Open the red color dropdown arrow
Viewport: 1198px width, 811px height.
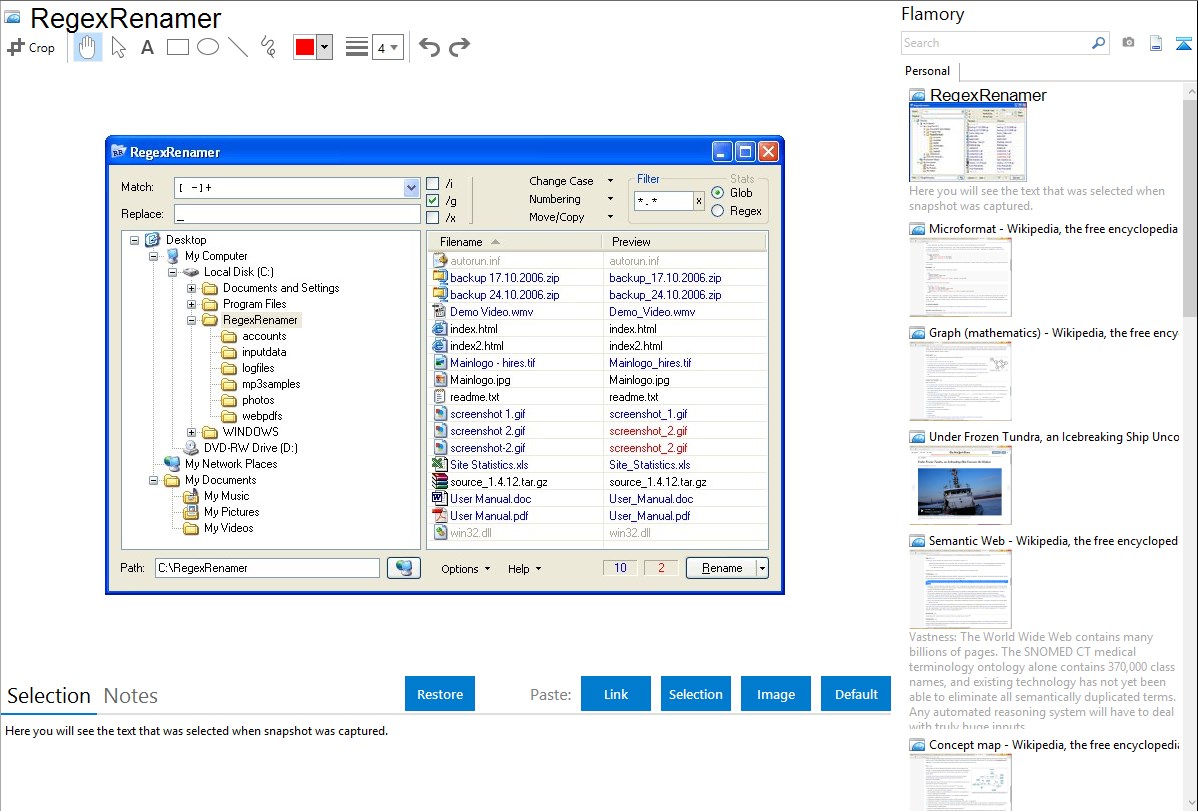[325, 47]
